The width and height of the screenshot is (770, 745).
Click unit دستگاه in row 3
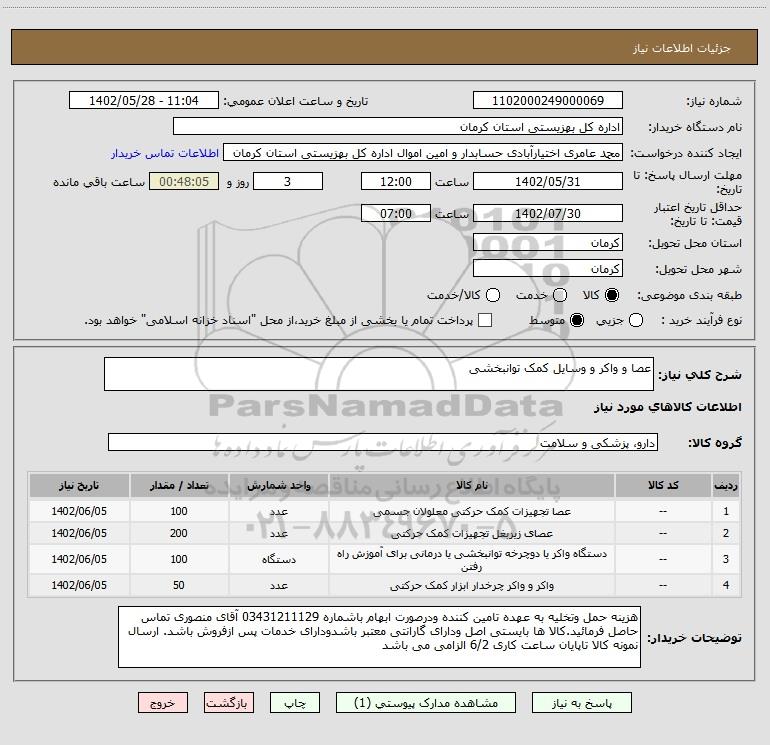pyautogui.click(x=278, y=559)
